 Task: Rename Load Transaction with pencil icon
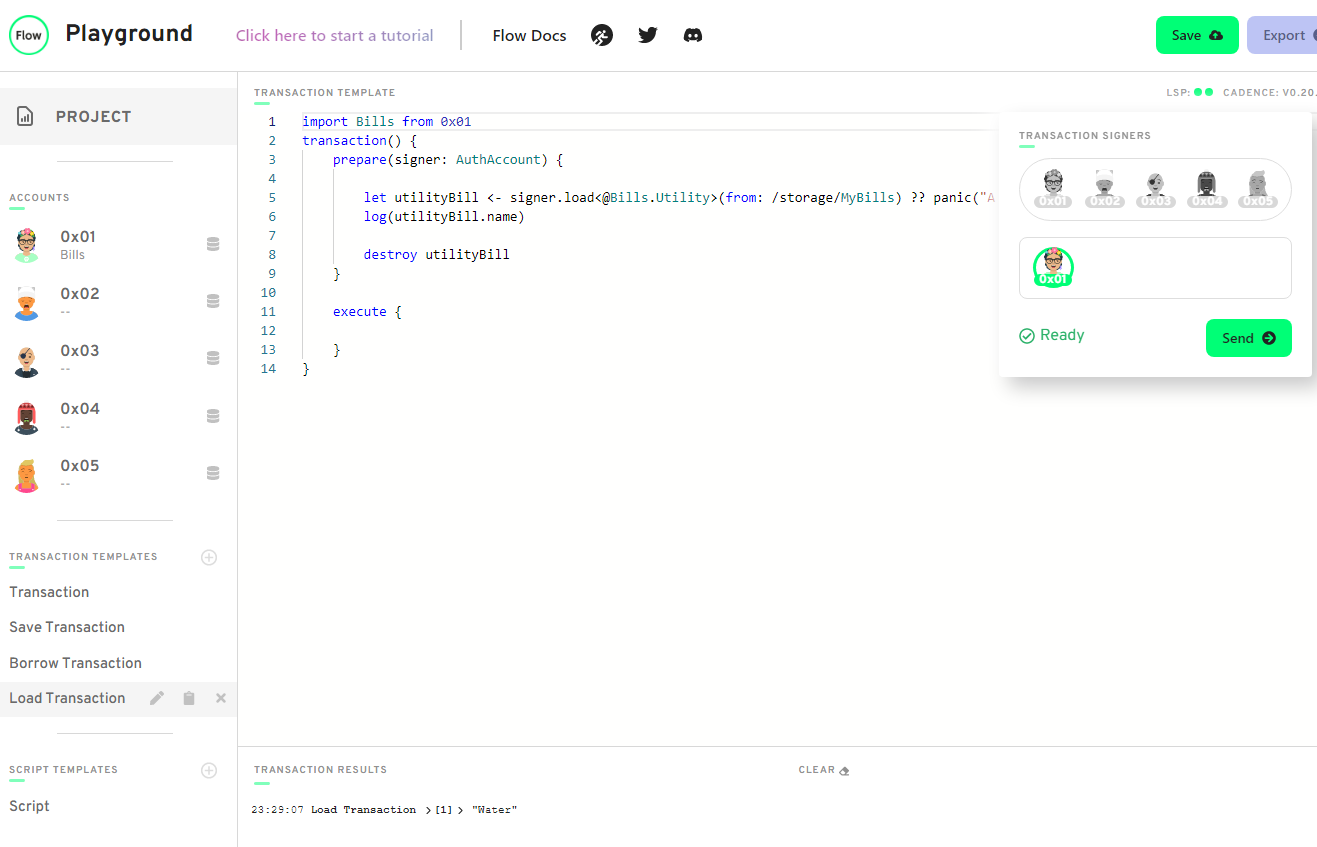tap(157, 698)
